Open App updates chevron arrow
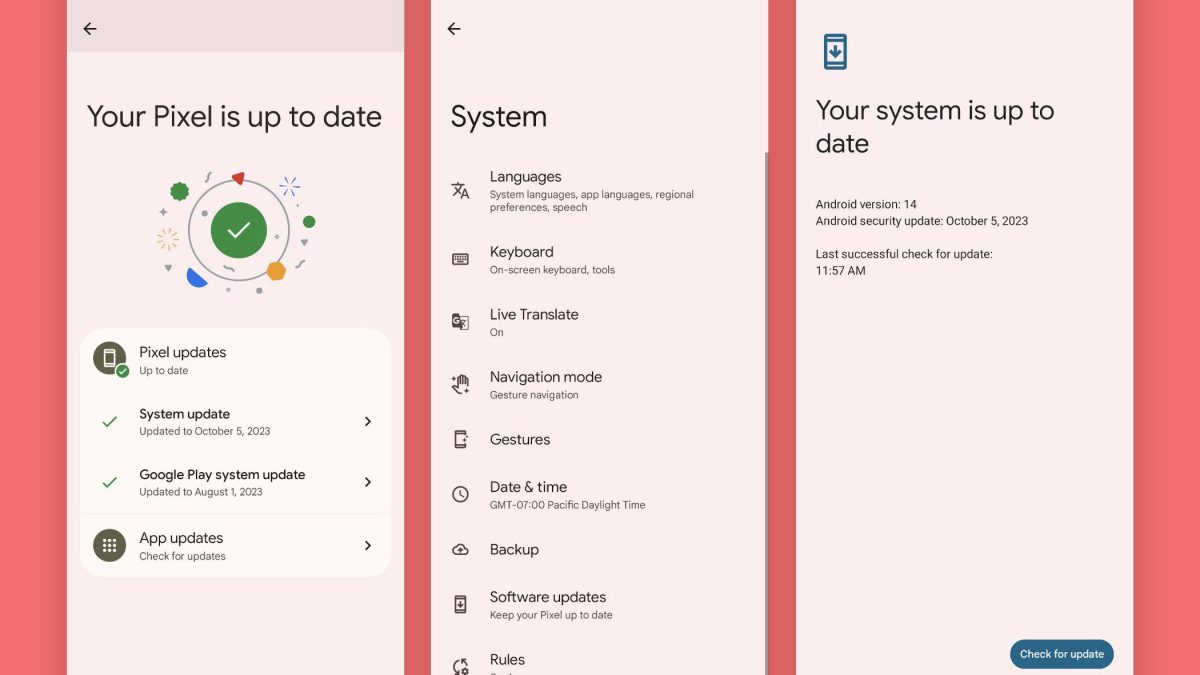The height and width of the screenshot is (675, 1200). (368, 545)
